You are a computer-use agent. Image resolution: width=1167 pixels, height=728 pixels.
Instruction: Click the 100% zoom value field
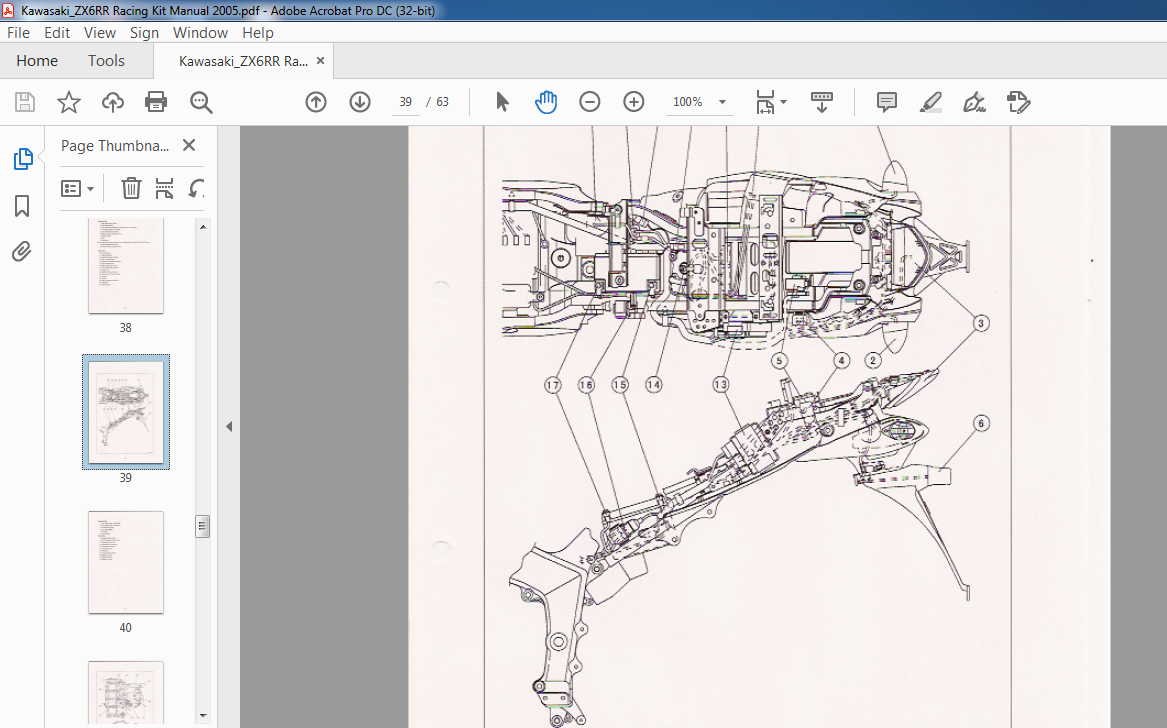pos(688,102)
